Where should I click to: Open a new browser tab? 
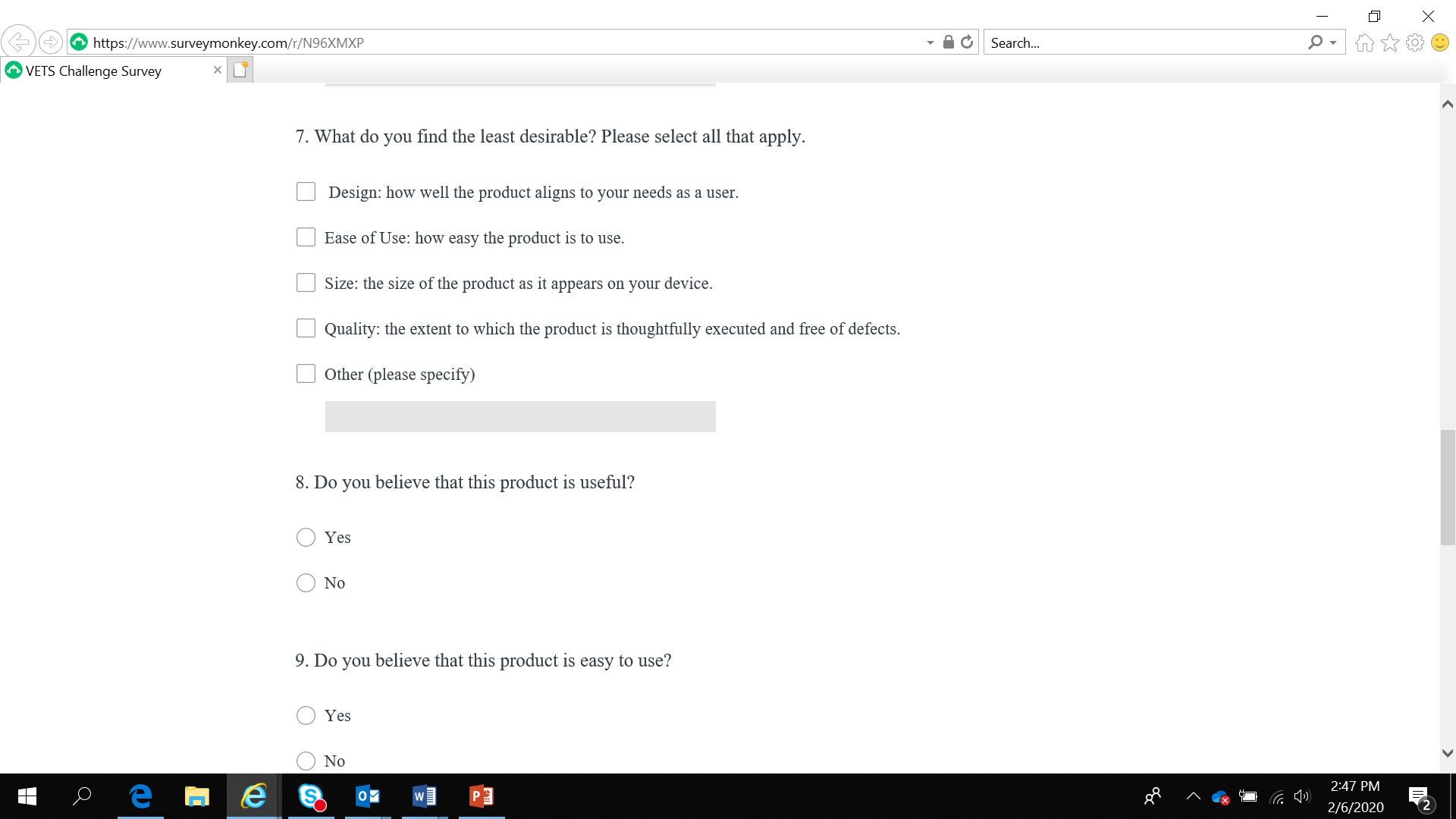click(x=240, y=70)
